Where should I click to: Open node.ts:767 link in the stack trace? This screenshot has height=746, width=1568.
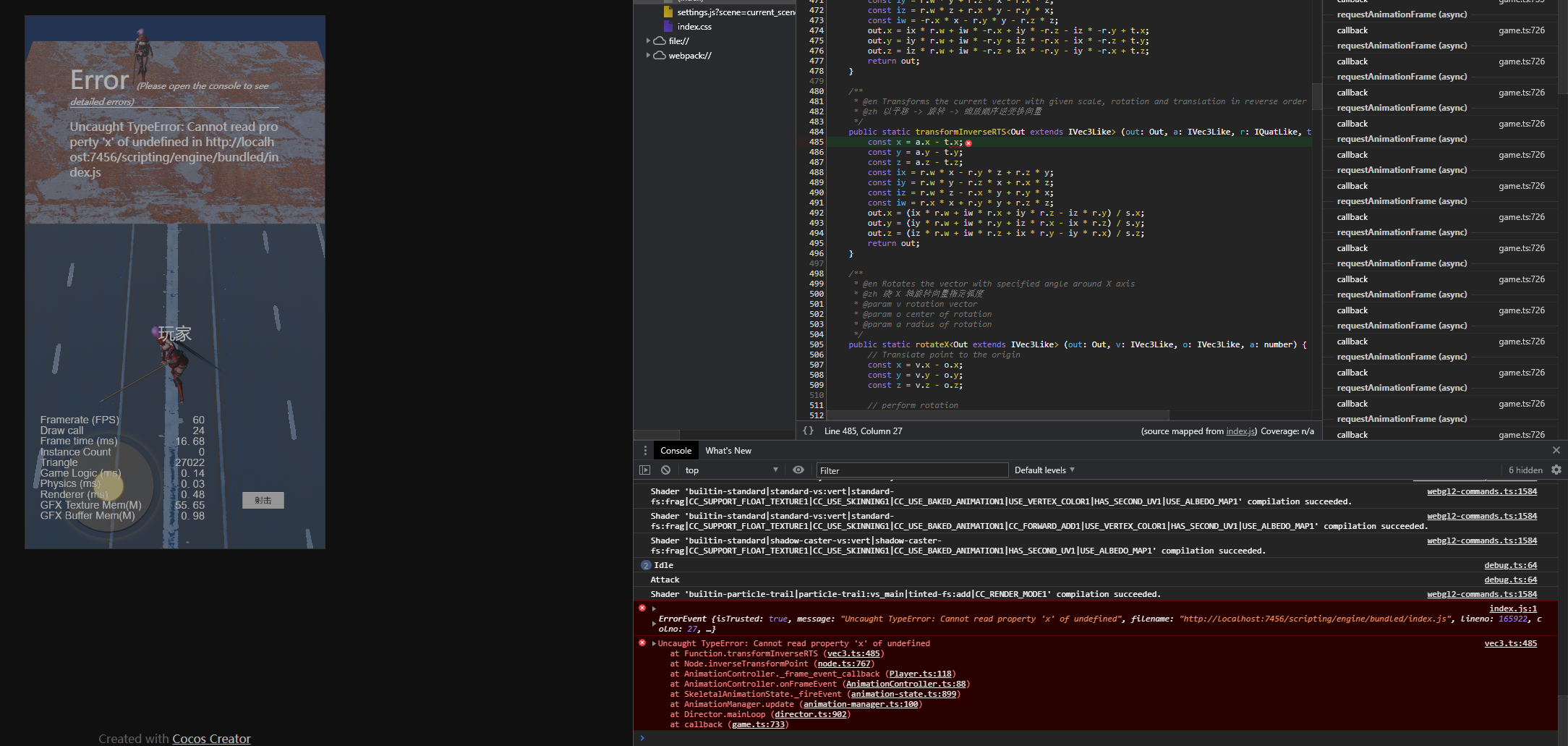tap(844, 664)
